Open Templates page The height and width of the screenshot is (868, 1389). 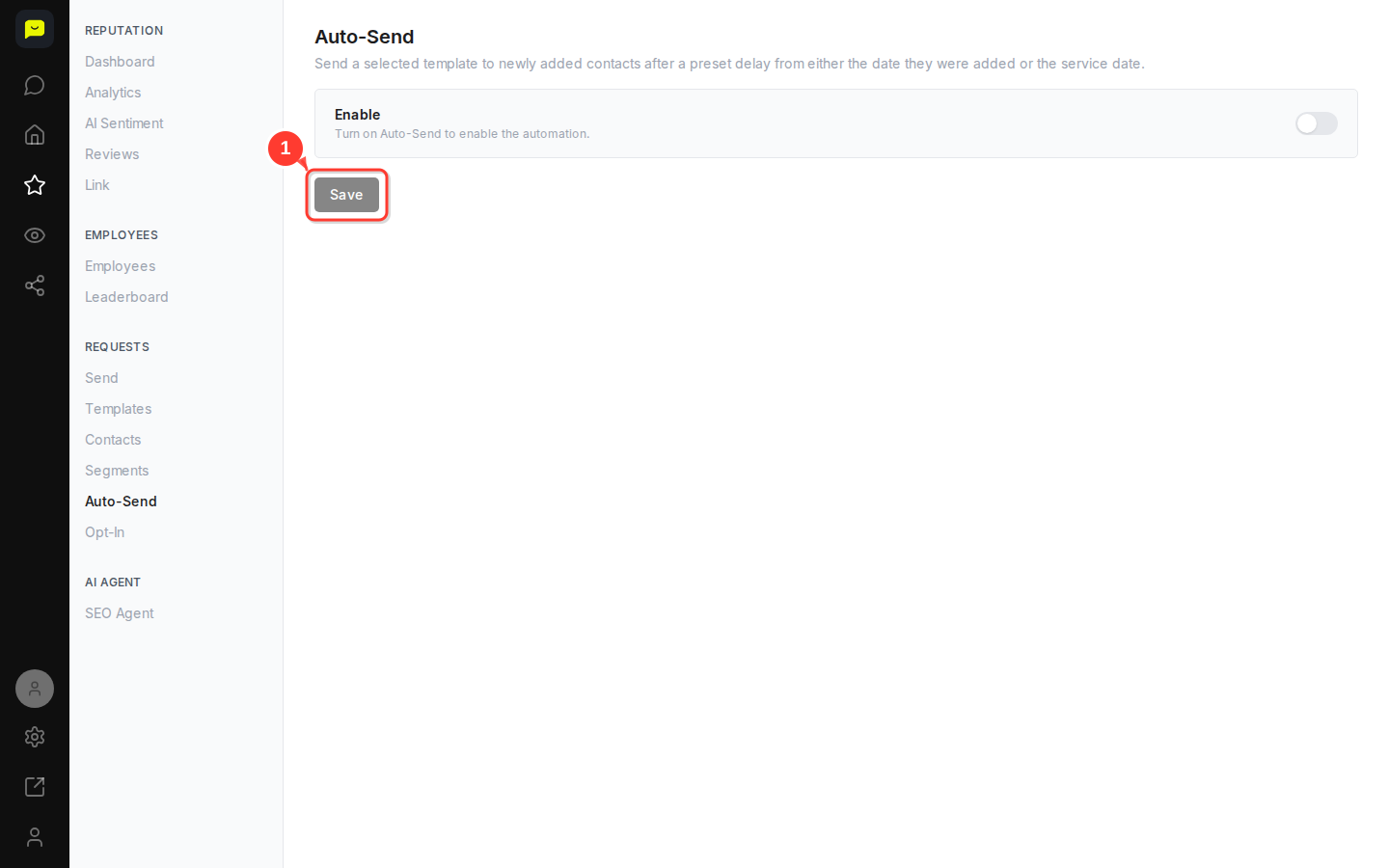click(x=119, y=409)
